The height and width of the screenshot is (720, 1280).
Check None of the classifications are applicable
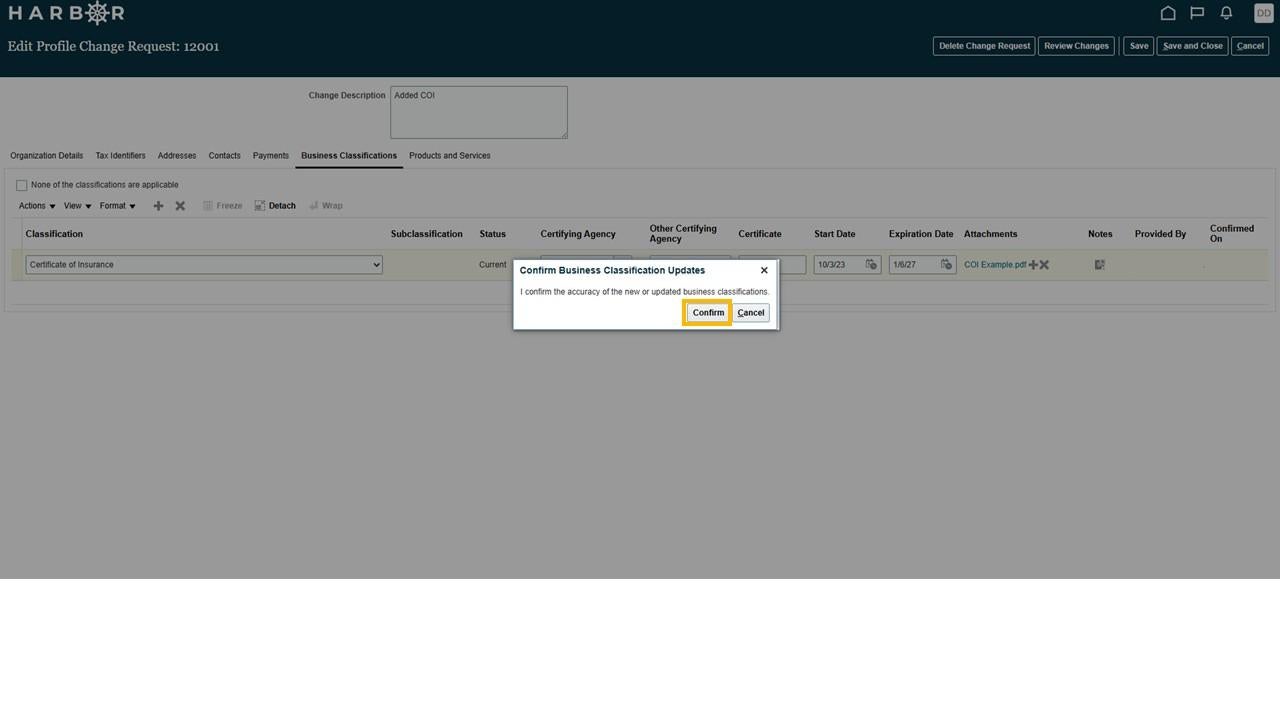pos(21,185)
